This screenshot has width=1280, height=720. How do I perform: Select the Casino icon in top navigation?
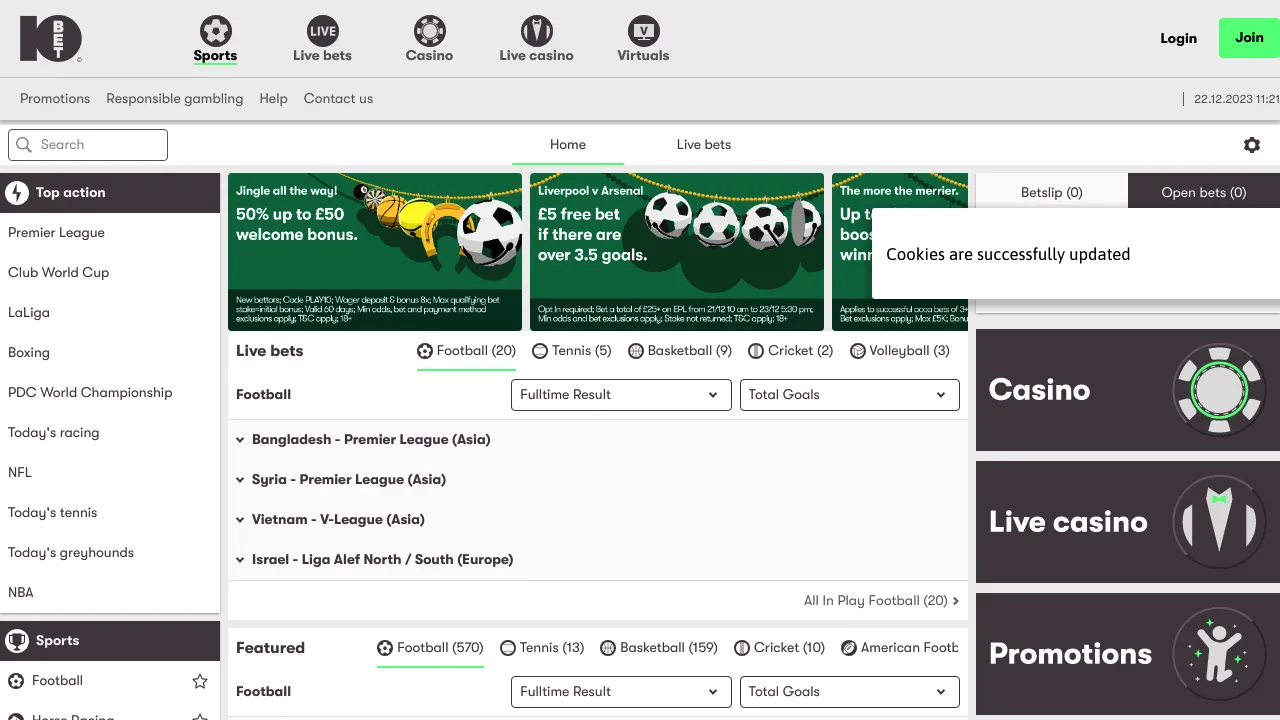[429, 30]
